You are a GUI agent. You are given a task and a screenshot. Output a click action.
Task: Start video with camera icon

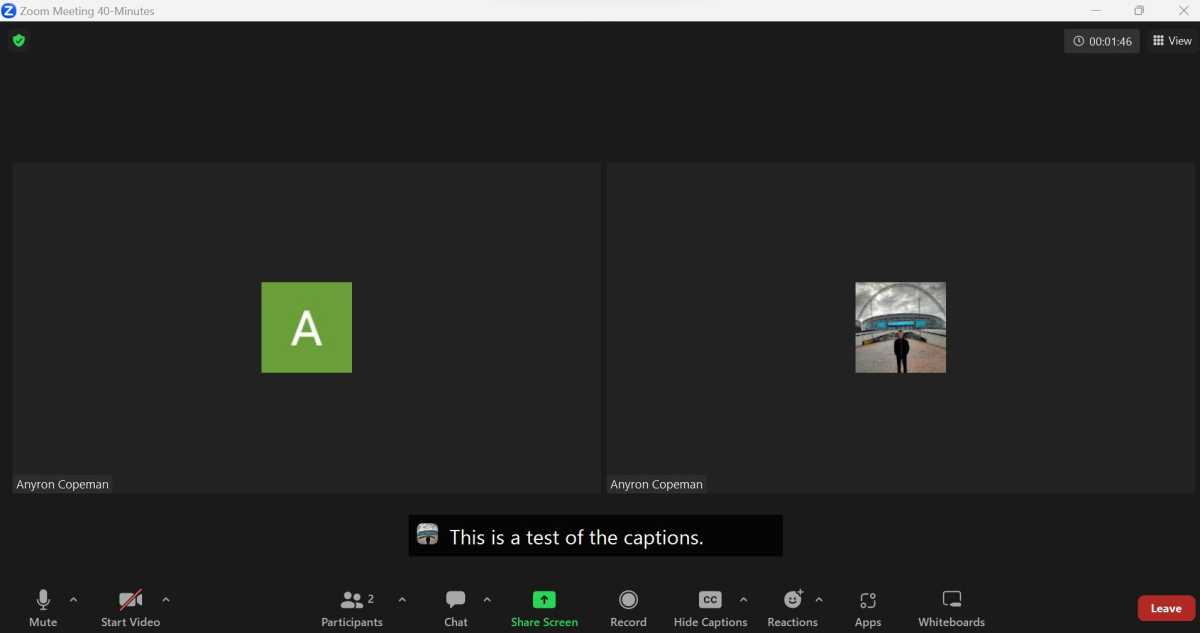[x=130, y=600]
